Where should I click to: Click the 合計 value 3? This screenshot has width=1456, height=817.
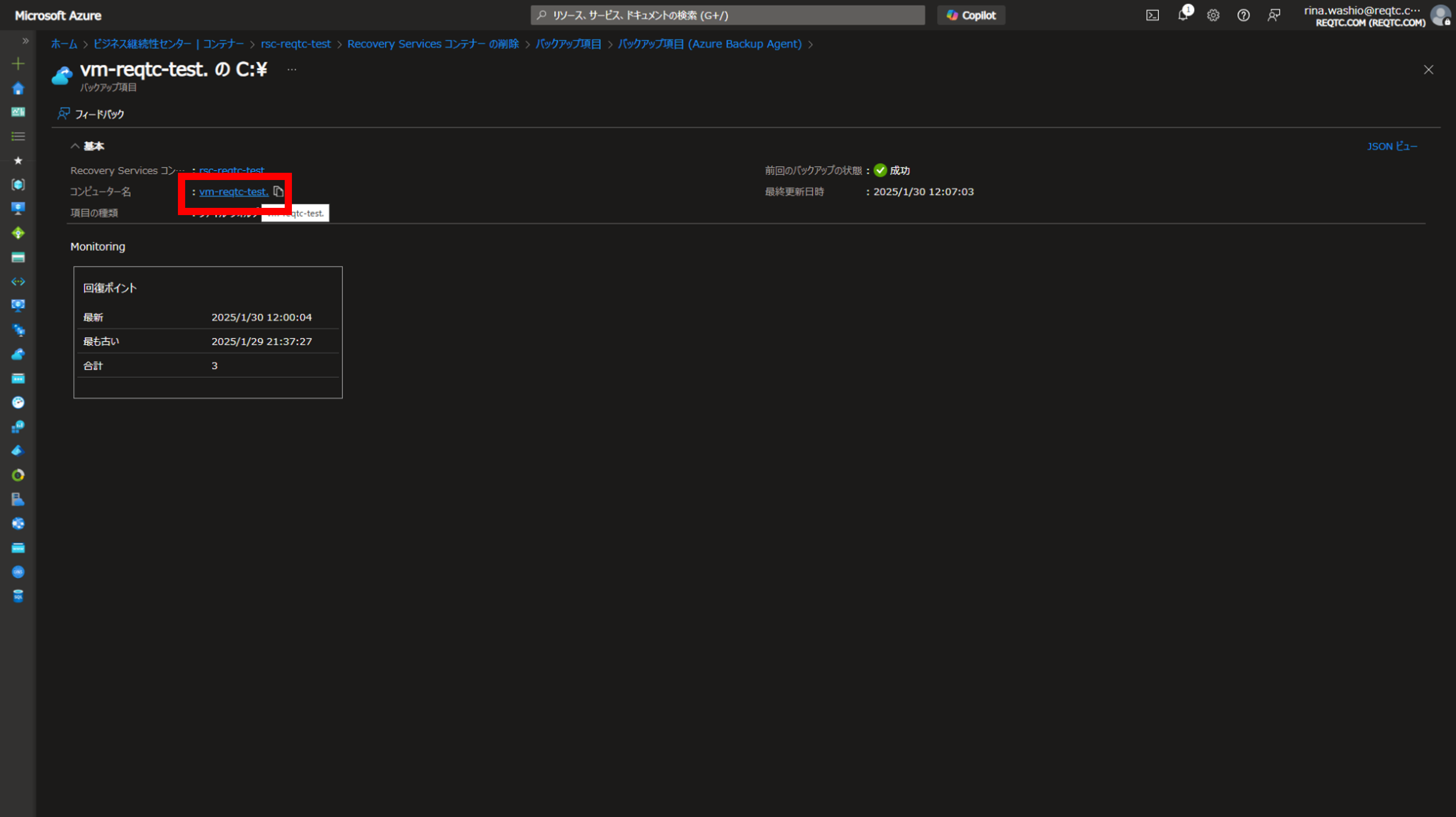(x=214, y=366)
